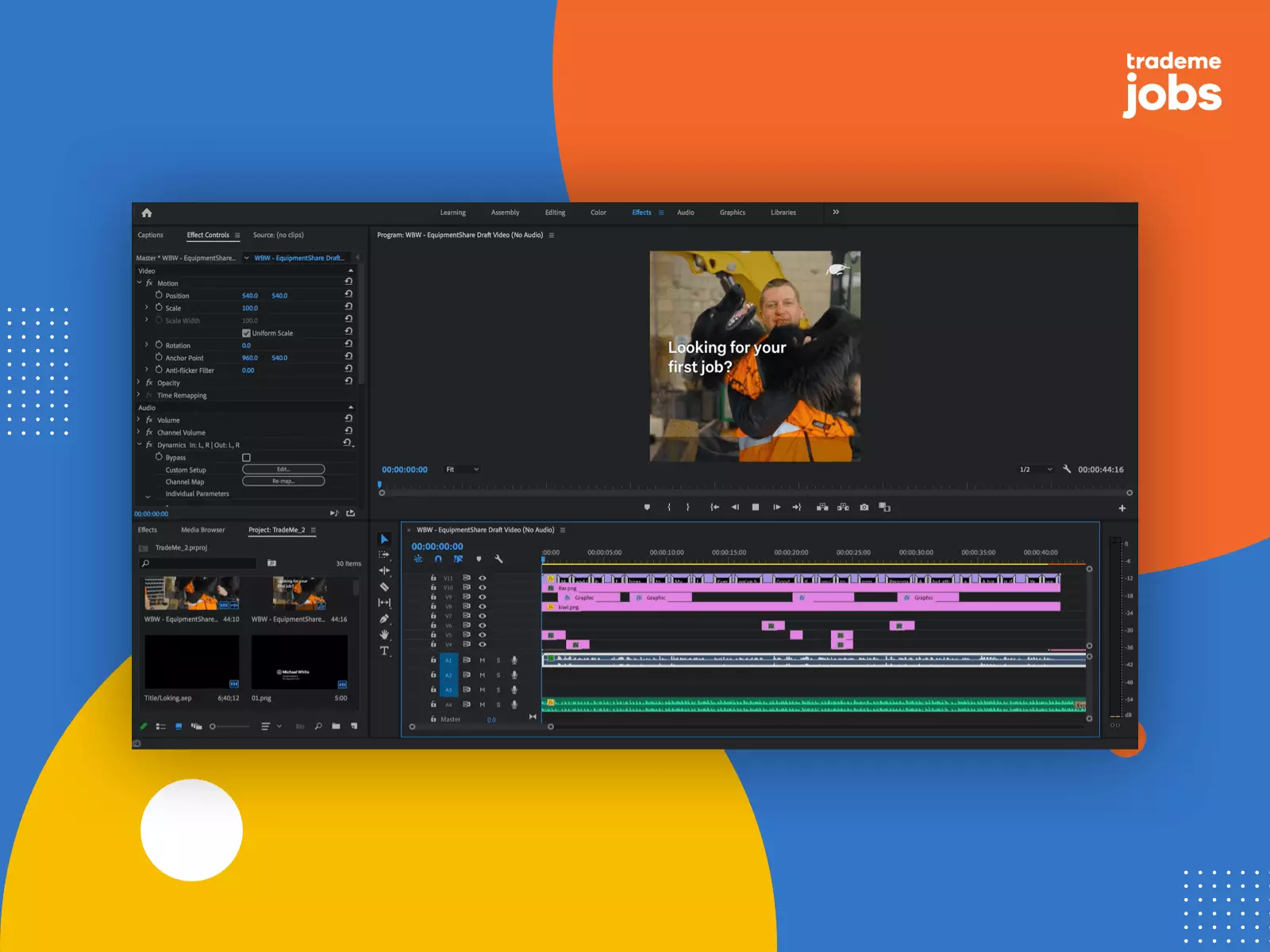Select the Ripple Edit tool

pyautogui.click(x=384, y=570)
